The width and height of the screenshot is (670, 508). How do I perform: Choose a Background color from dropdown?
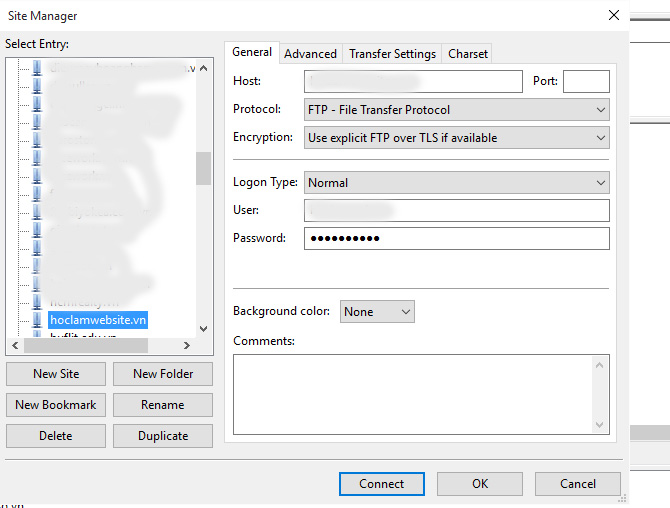(377, 312)
